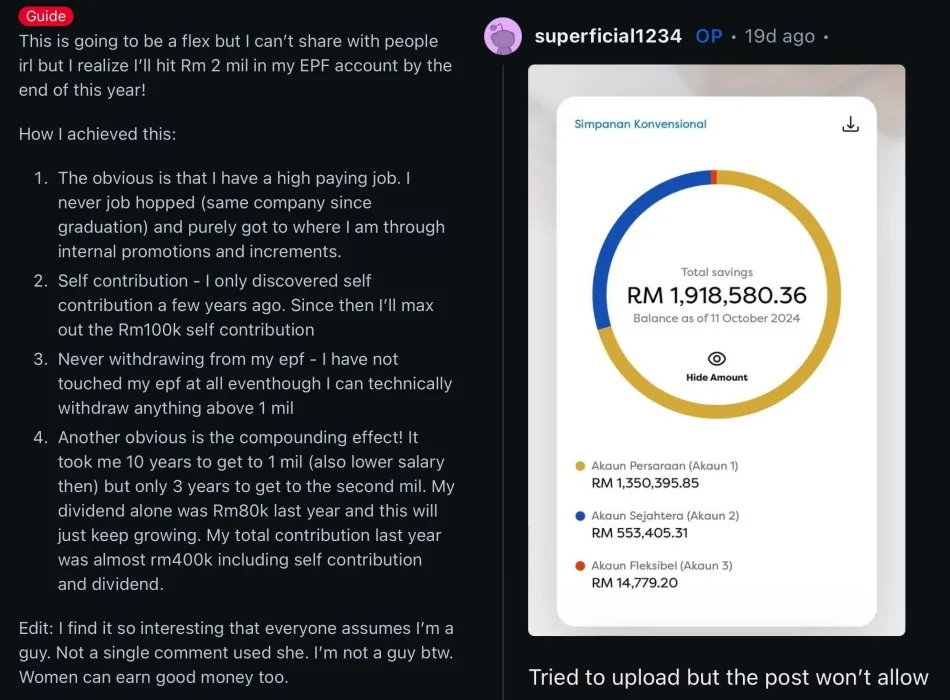Click the OP badge next to username
The height and width of the screenshot is (700, 950).
tap(709, 37)
